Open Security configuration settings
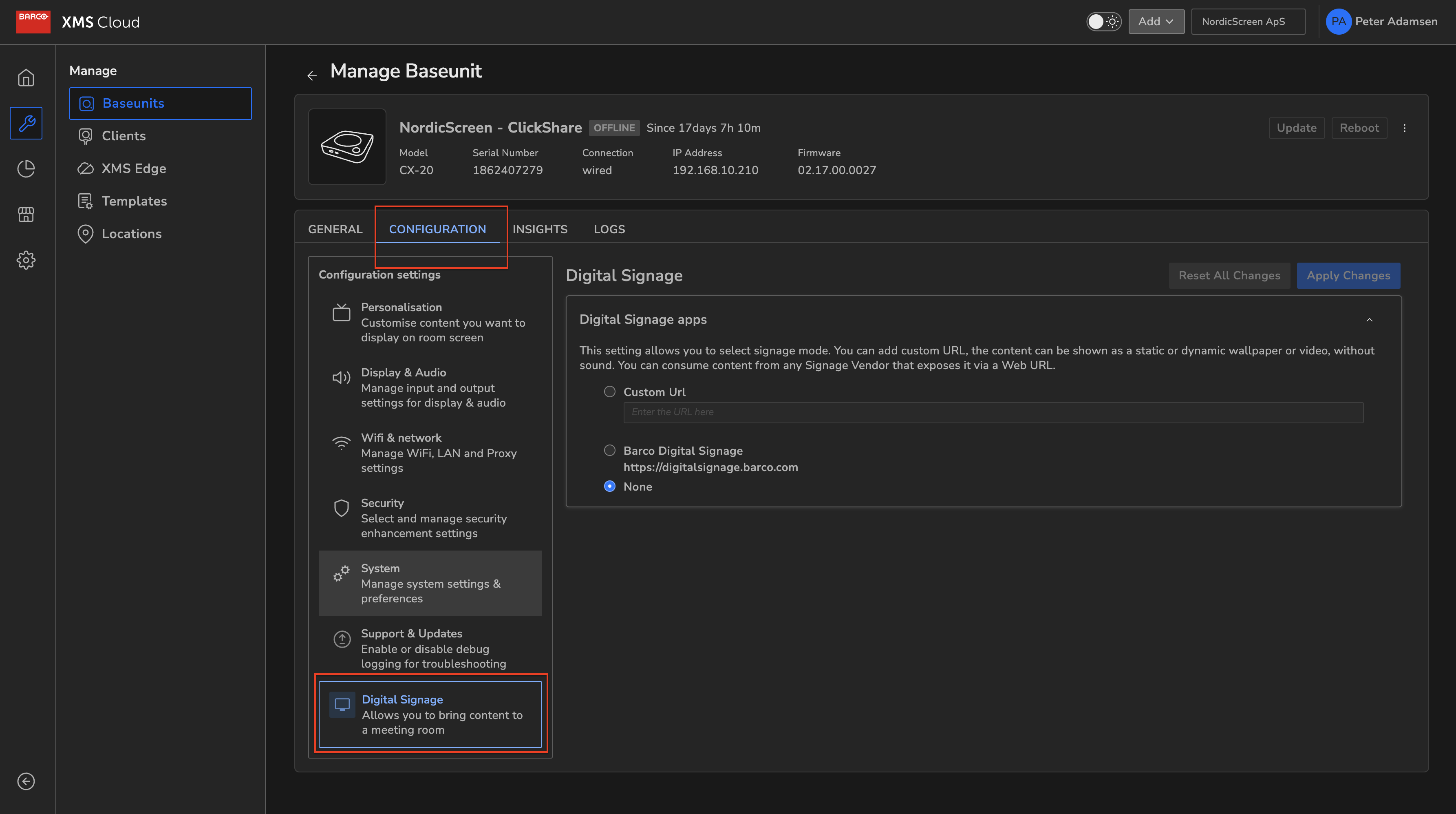 tap(430, 518)
